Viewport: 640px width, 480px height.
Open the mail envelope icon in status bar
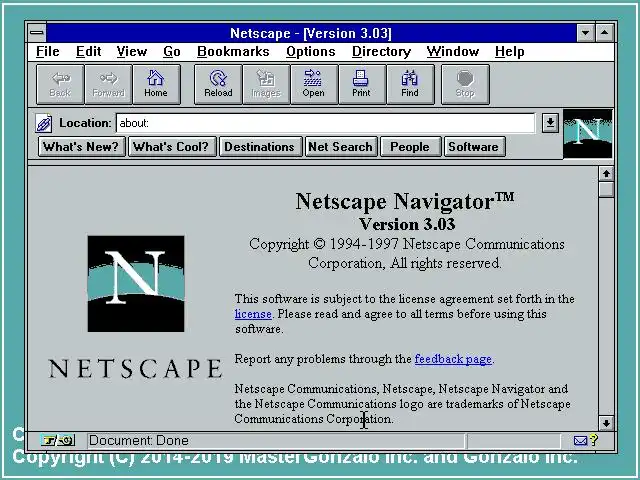(580, 441)
